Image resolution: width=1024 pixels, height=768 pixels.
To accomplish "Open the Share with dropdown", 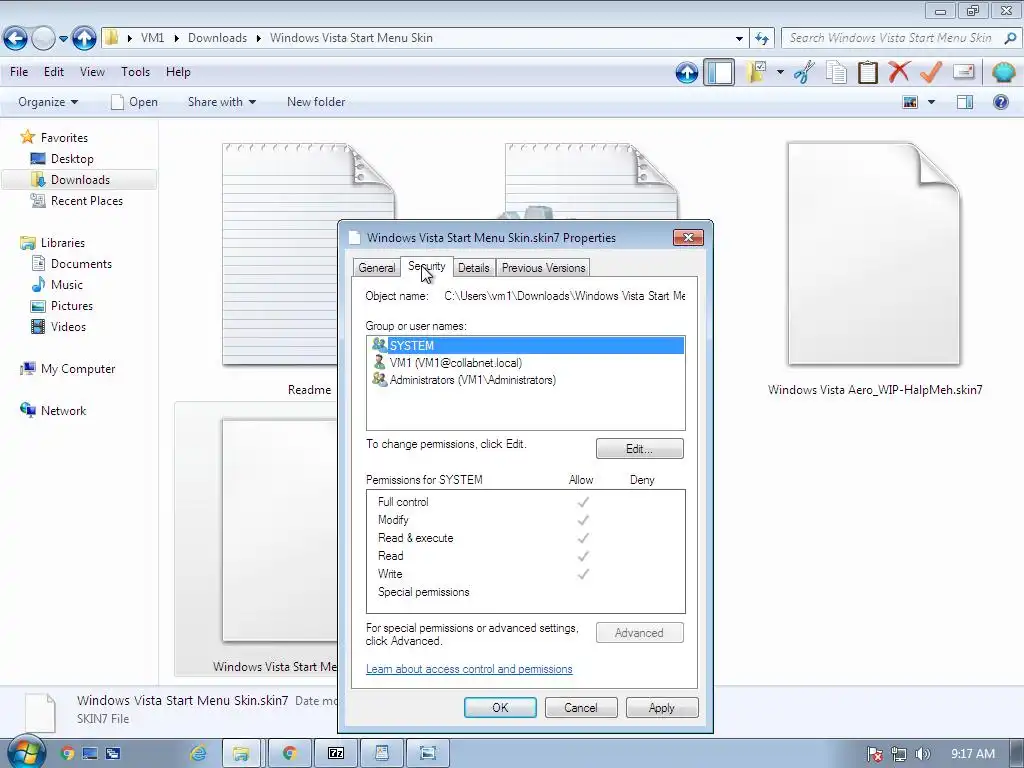I will (x=221, y=102).
